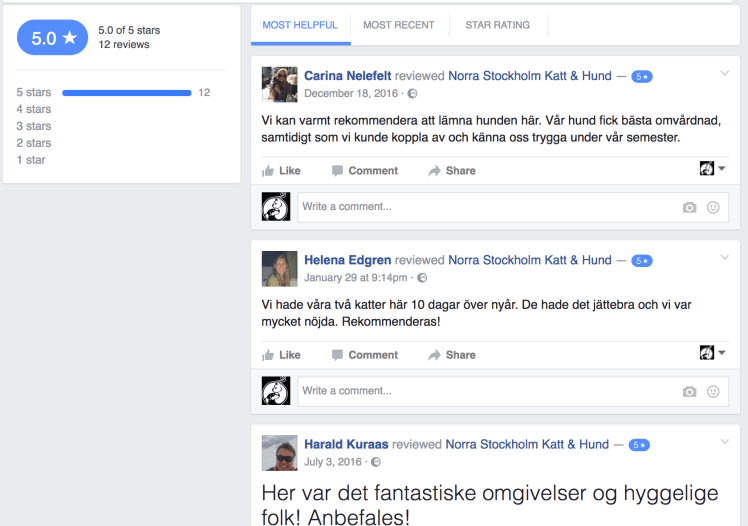The height and width of the screenshot is (526, 748).
Task: Switch to the Most Recent tab
Action: point(398,25)
